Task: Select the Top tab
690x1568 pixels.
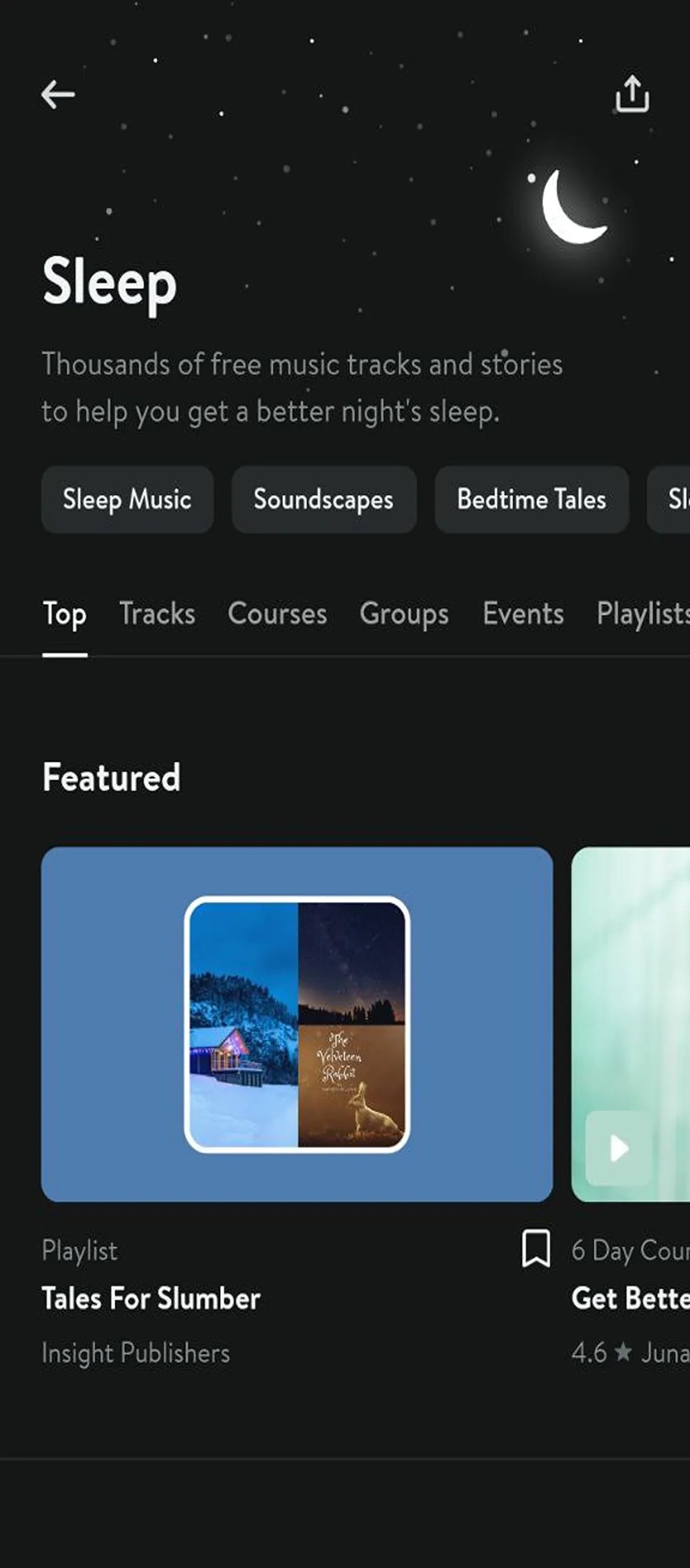Action: pyautogui.click(x=65, y=615)
